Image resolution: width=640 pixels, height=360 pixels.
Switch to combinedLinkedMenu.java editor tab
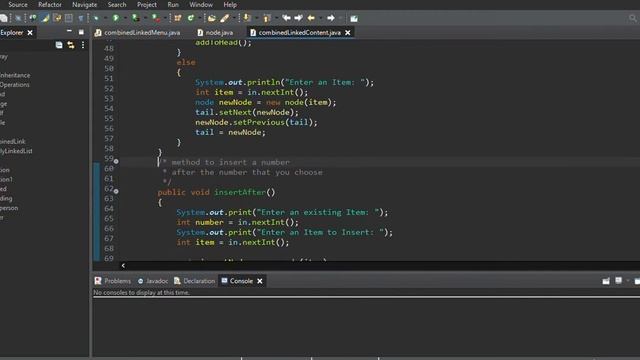tap(138, 33)
